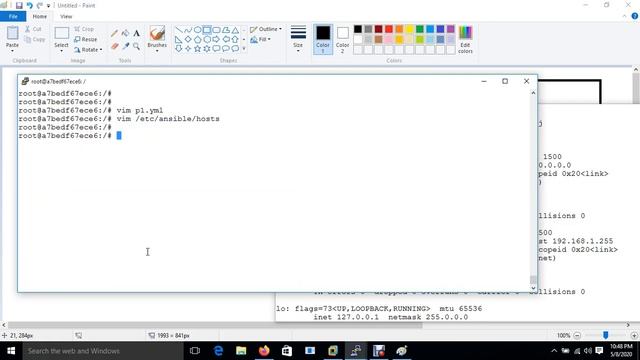Click the Copy button
The width and height of the screenshot is (640, 360).
pos(34,40)
